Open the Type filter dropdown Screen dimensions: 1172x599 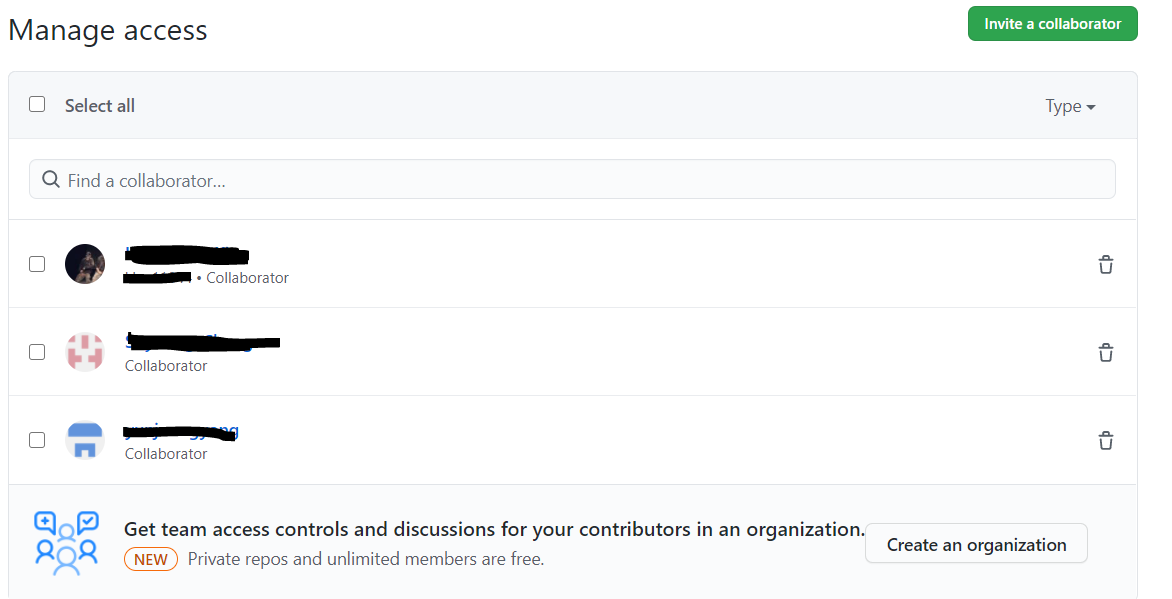[x=1070, y=106]
